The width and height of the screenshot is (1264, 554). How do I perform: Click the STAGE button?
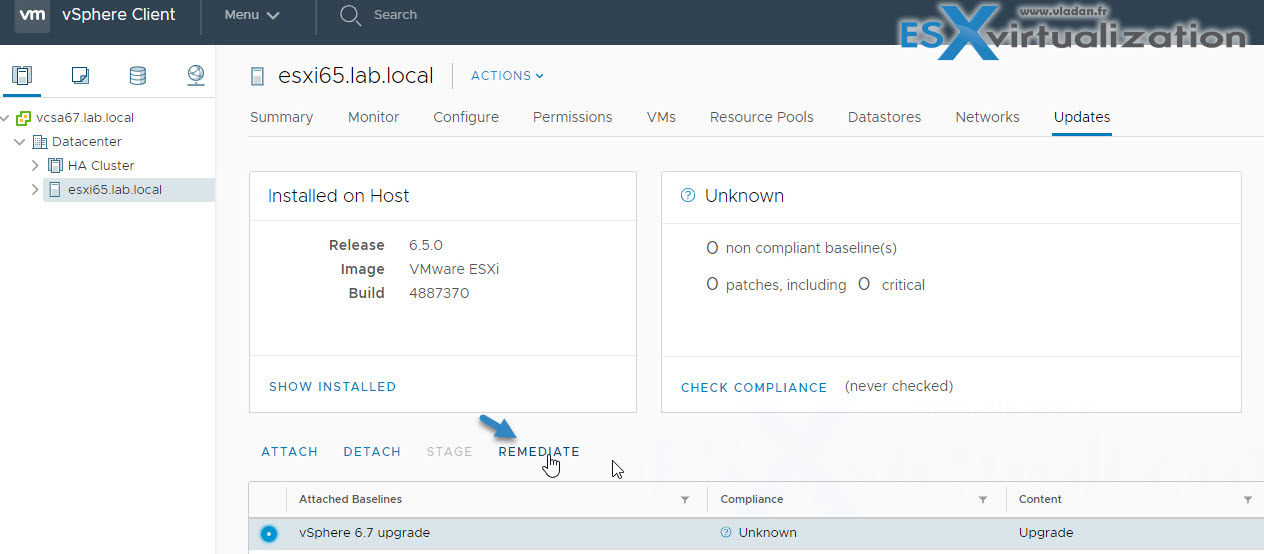tap(449, 452)
